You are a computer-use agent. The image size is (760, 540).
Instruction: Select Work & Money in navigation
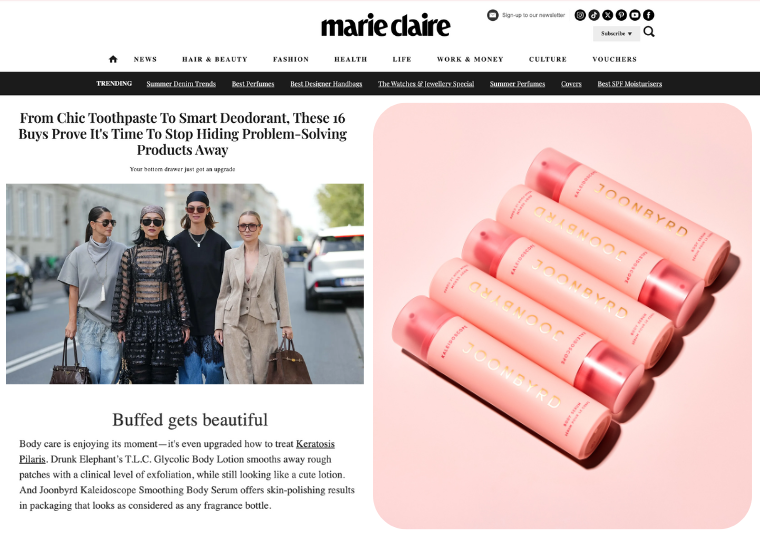coord(470,59)
